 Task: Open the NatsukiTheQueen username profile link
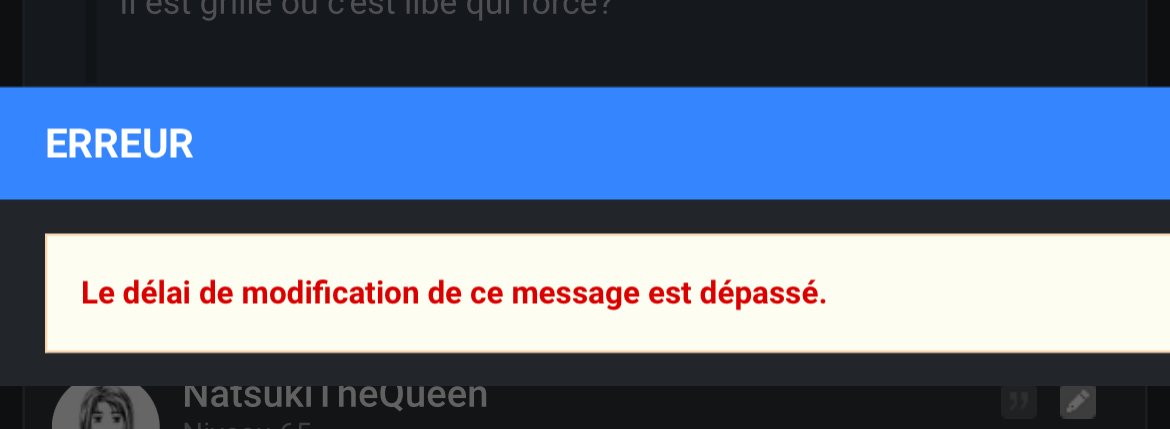[x=335, y=396]
